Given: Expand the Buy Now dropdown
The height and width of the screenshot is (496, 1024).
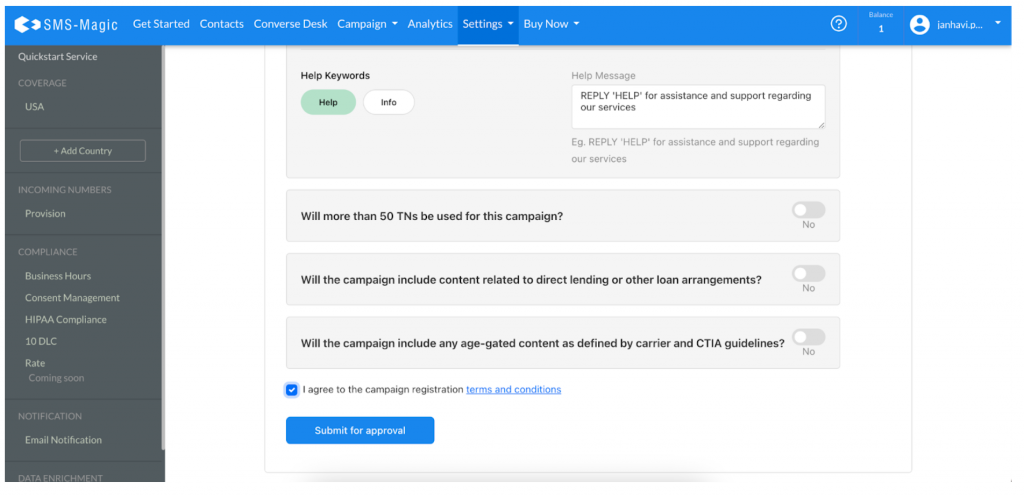Looking at the screenshot, I should point(551,24).
